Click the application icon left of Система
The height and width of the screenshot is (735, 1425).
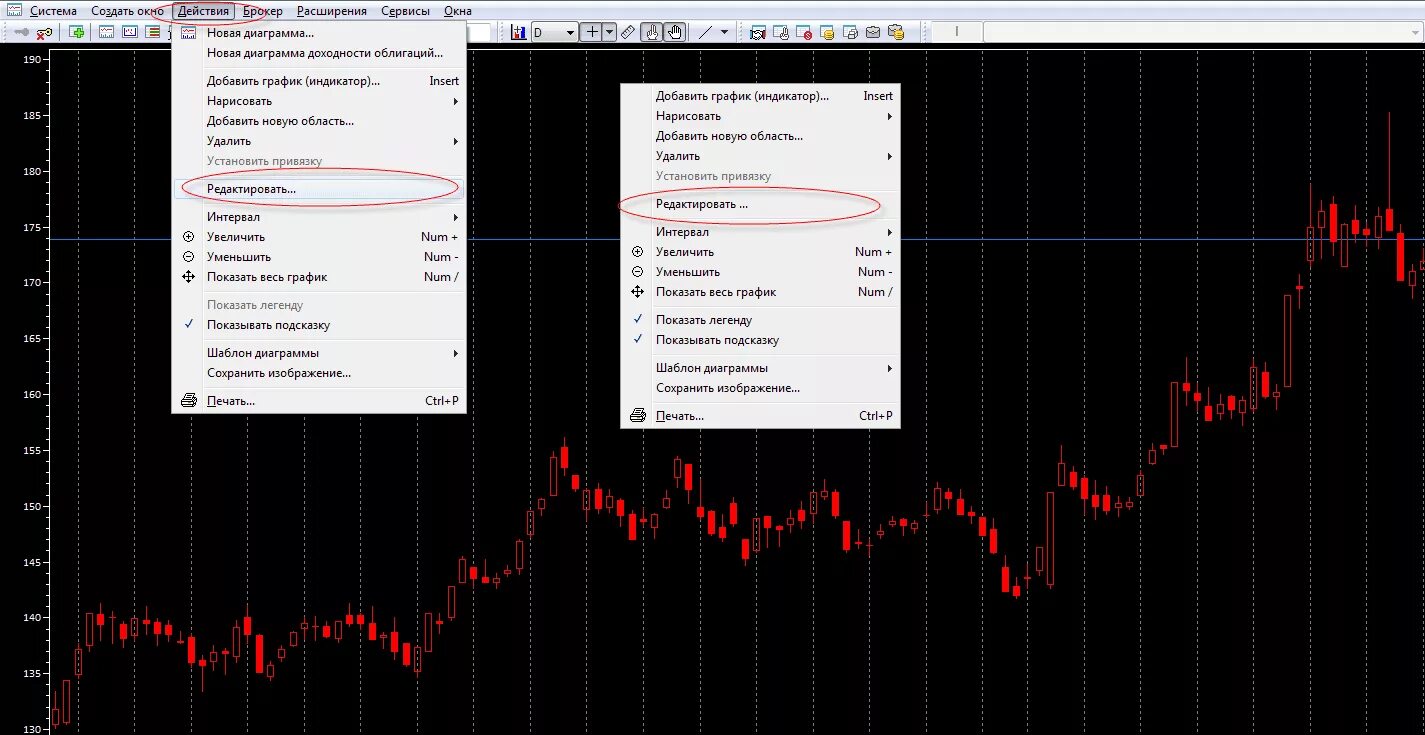pyautogui.click(x=14, y=11)
